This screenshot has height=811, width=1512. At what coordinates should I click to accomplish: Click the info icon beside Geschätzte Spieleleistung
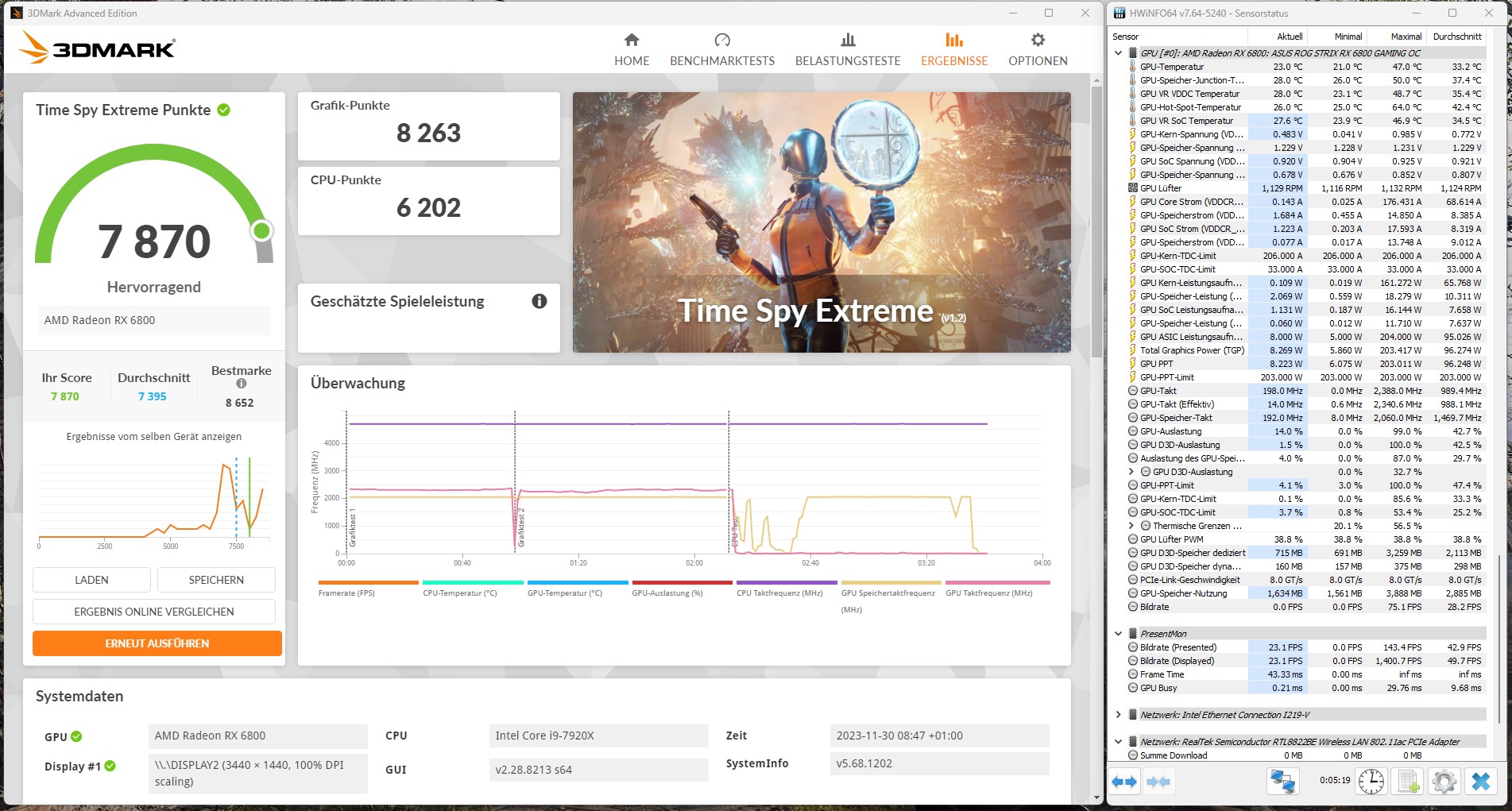click(539, 301)
